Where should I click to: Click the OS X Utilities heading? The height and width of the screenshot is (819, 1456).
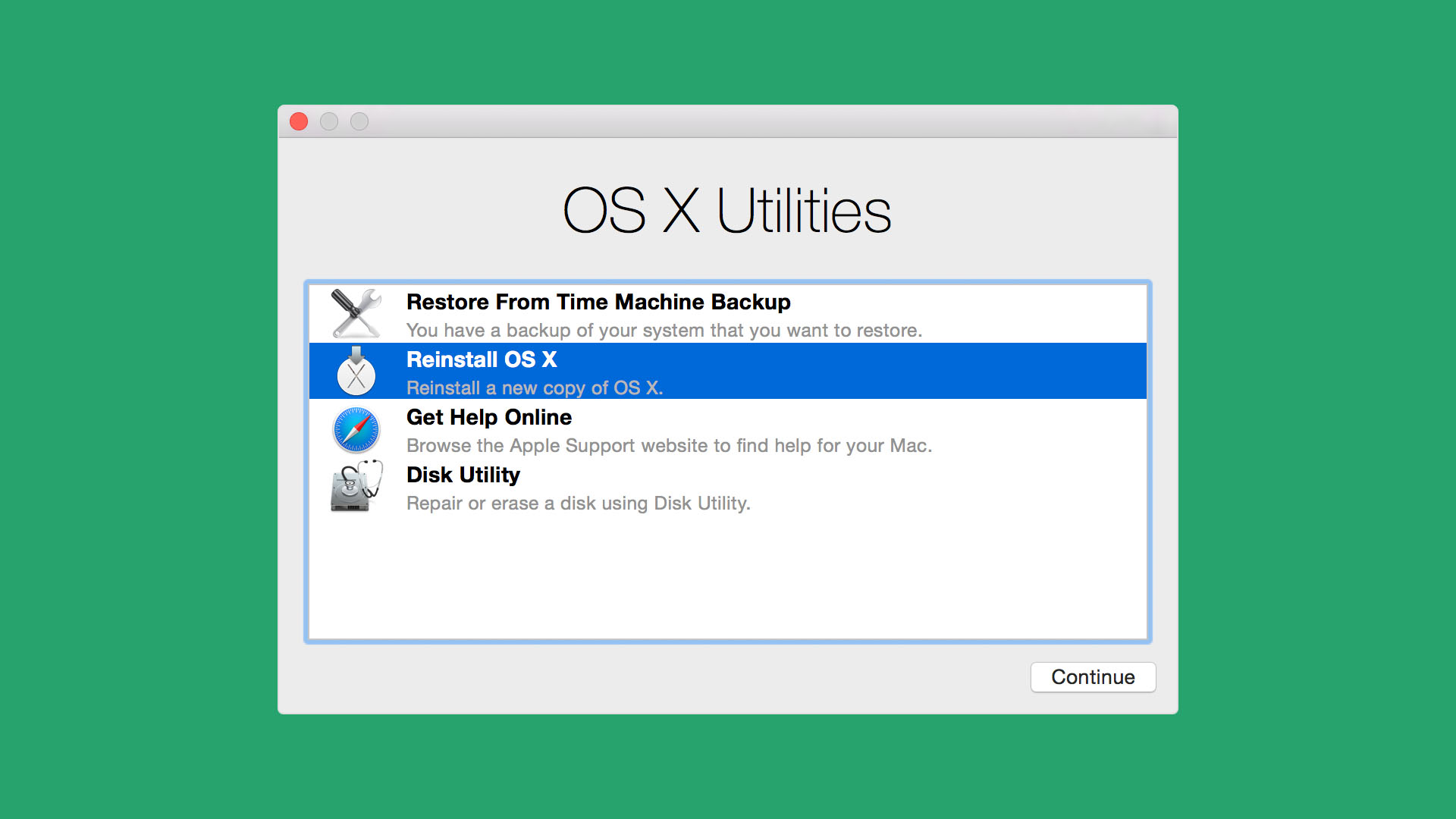click(x=727, y=210)
